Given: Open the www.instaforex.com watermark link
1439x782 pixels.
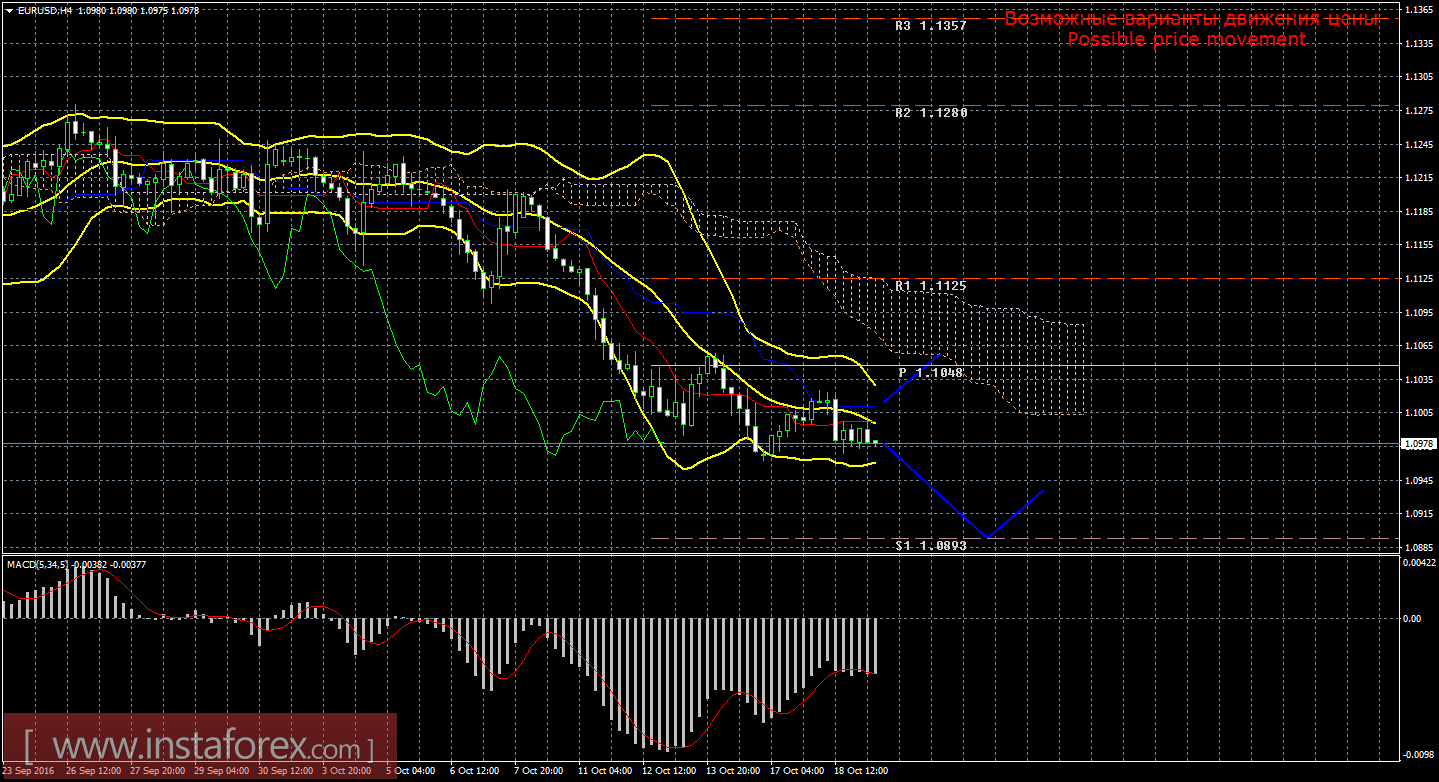Looking at the screenshot, I should click(x=200, y=747).
